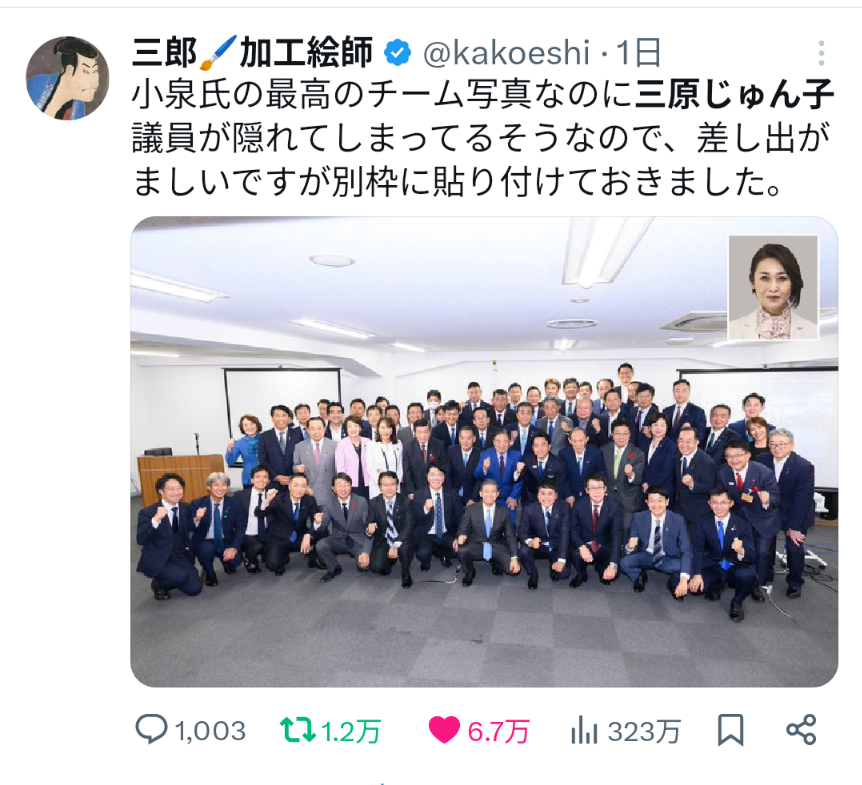Click the paintbrush emoji in display name

[218, 53]
